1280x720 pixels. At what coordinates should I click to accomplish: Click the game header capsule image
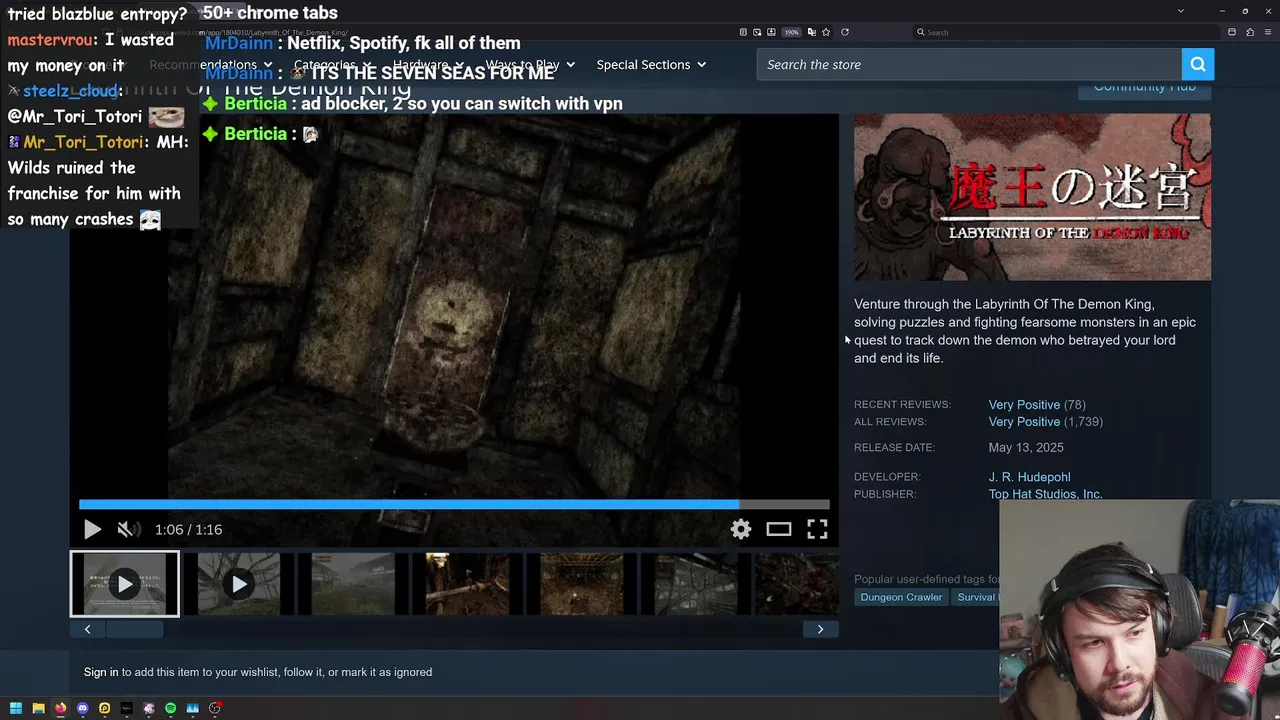pos(1032,197)
